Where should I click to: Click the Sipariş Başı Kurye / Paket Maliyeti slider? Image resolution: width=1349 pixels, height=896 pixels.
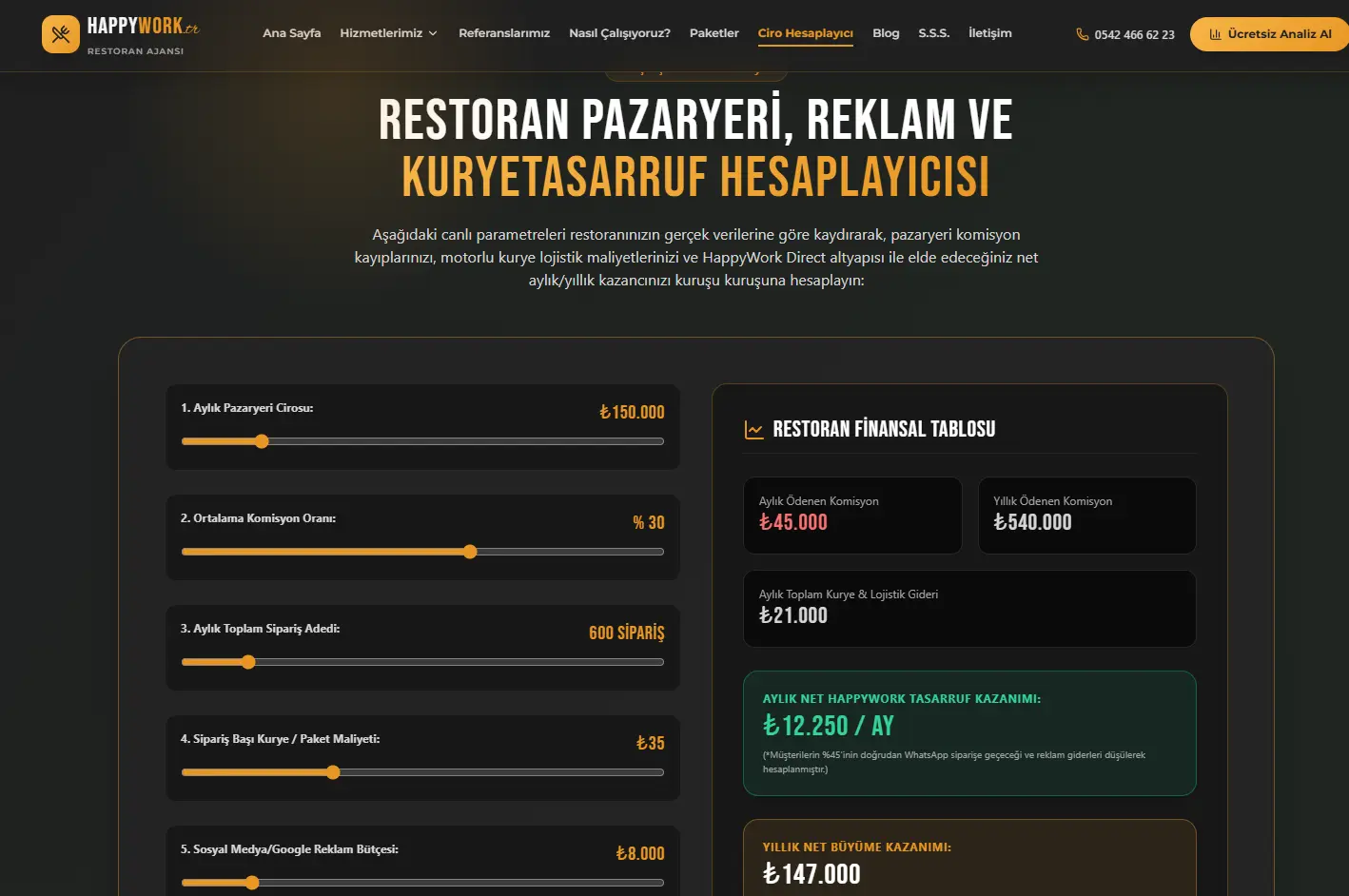[422, 772]
